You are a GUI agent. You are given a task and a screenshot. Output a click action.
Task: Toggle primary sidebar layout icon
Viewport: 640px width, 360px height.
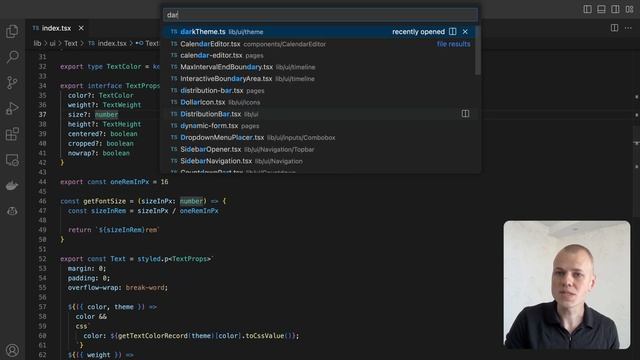pos(587,9)
